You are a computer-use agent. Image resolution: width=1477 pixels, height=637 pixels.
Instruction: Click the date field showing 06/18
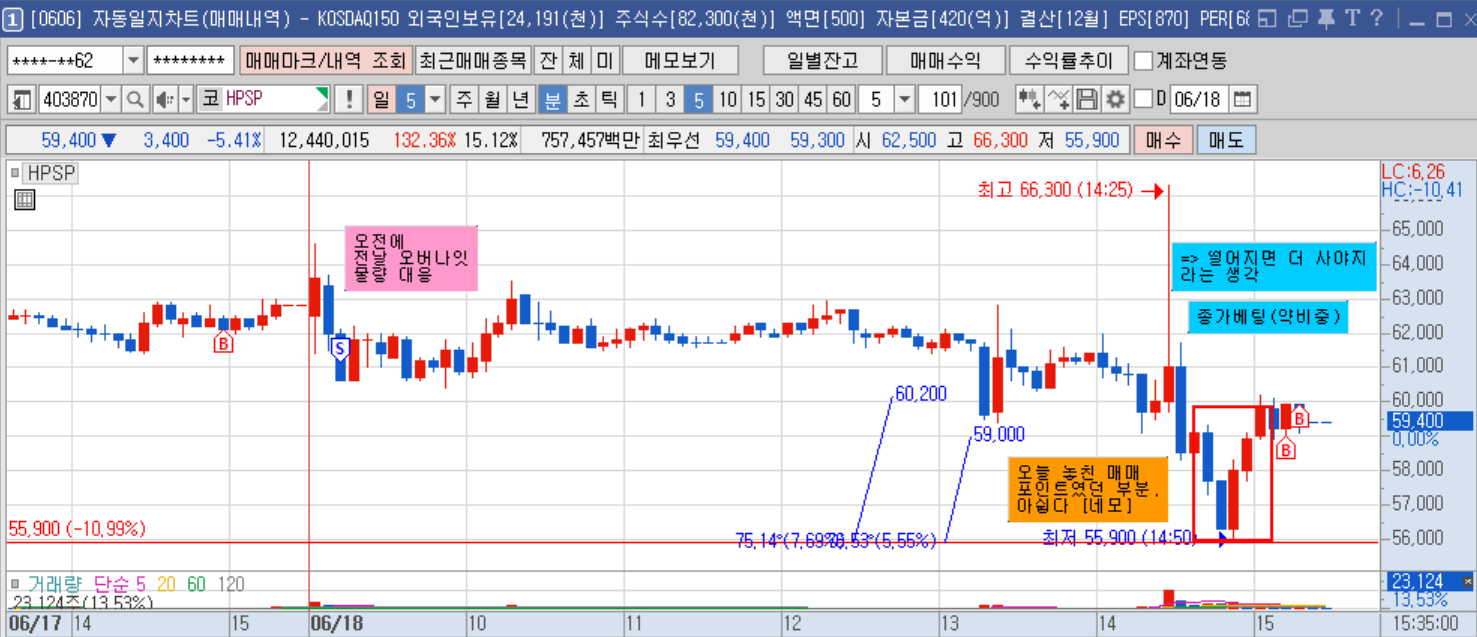click(1199, 100)
